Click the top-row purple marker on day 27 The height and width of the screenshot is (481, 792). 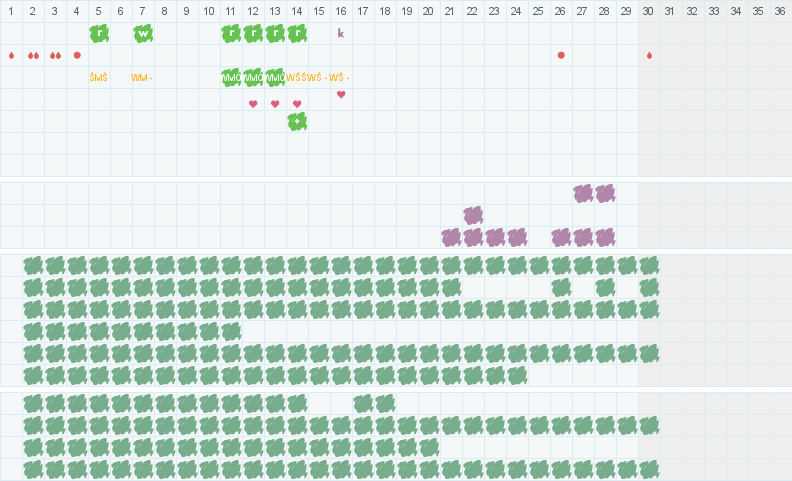tap(583, 193)
